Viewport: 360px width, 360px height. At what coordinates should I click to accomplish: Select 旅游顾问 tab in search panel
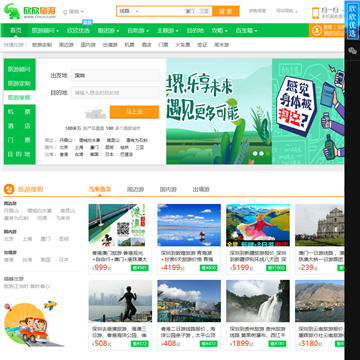click(20, 69)
